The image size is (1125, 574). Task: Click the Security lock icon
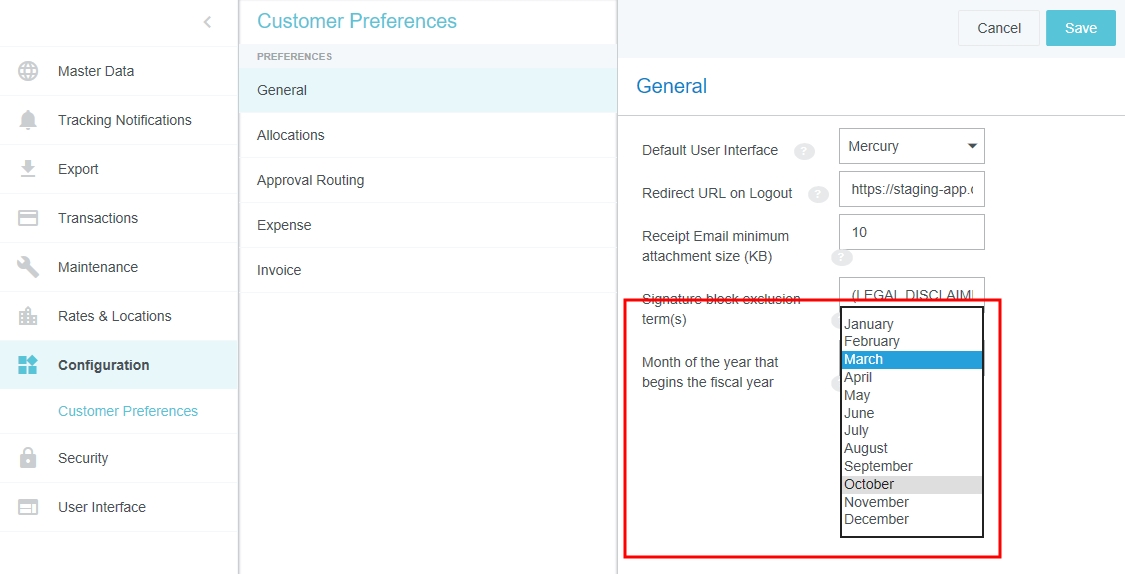[28, 458]
